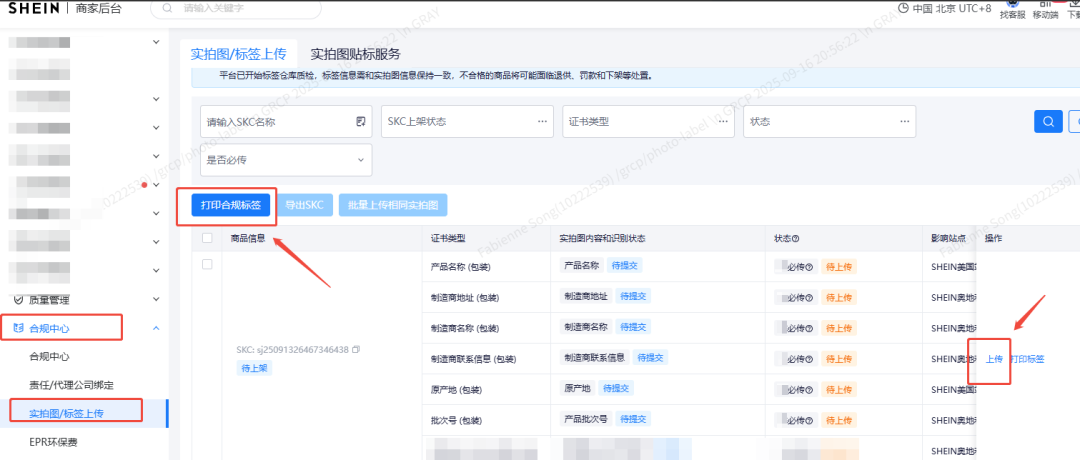Open the SKC上架状态 dropdown
The image size is (1080, 460).
pos(468,121)
